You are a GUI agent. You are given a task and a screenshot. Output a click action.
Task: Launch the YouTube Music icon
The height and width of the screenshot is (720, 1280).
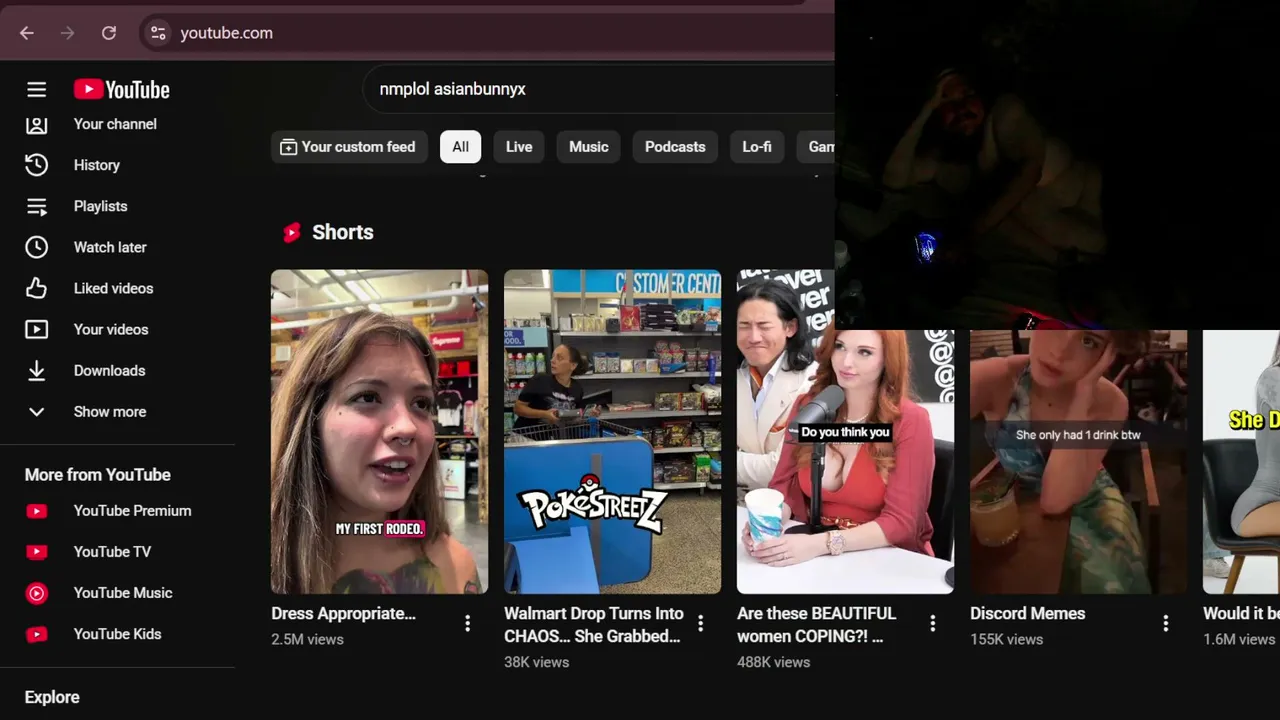coord(37,593)
